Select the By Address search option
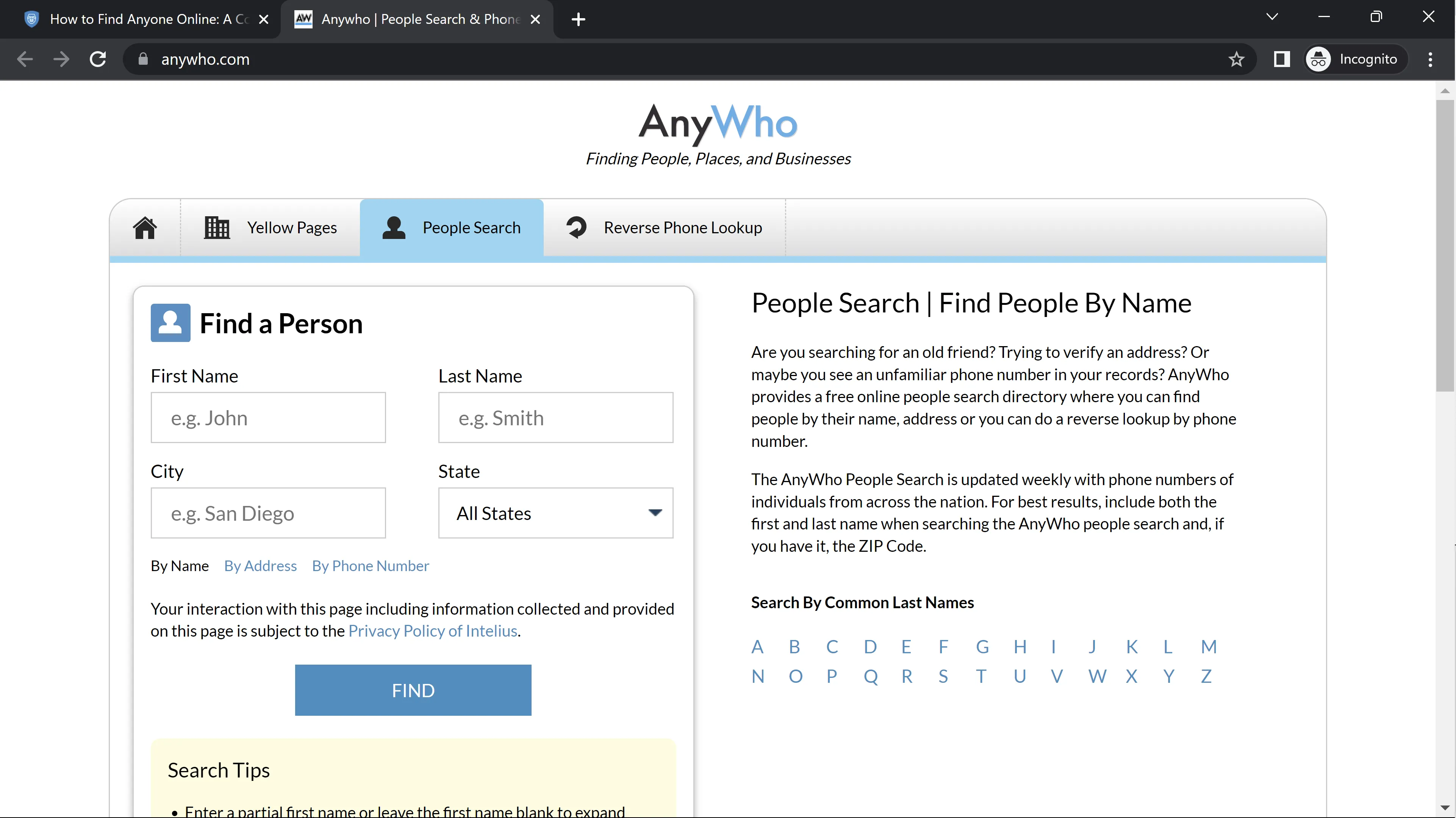Image resolution: width=1456 pixels, height=818 pixels. tap(260, 566)
